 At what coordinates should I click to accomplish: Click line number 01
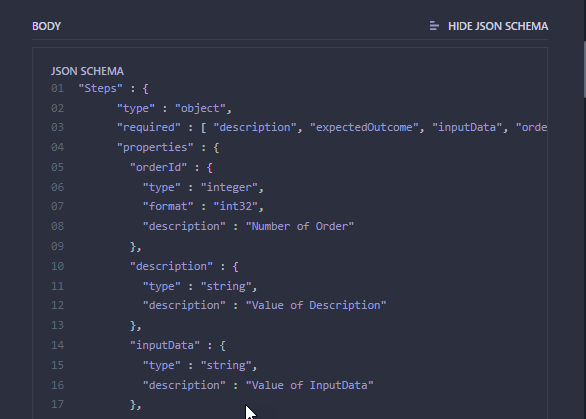pyautogui.click(x=57, y=89)
